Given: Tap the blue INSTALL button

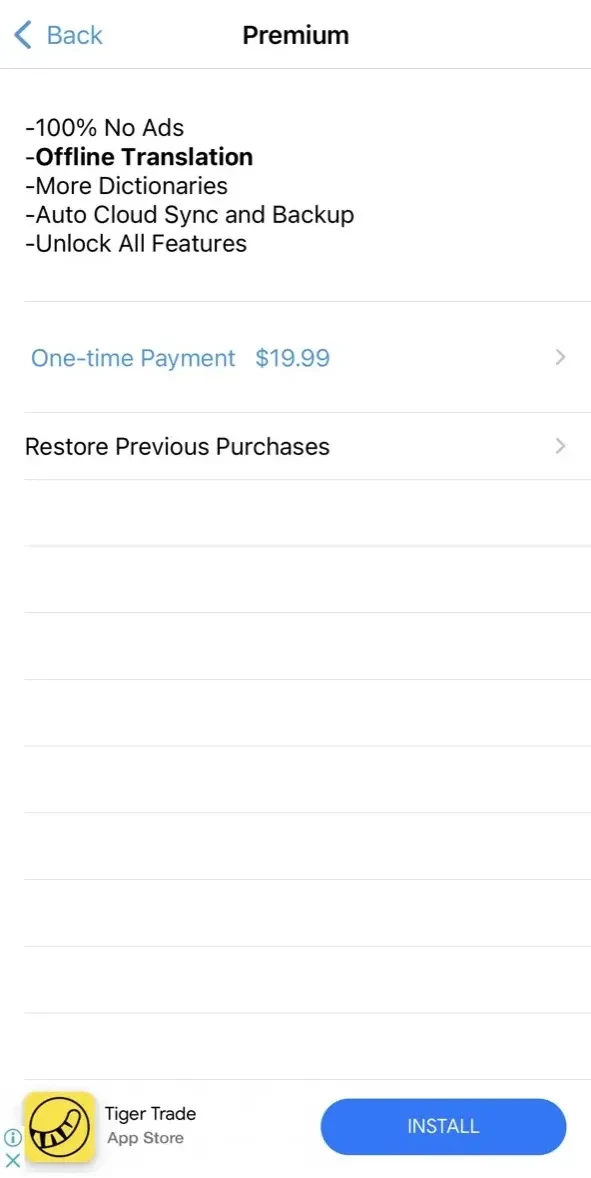Looking at the screenshot, I should pyautogui.click(x=443, y=1126).
